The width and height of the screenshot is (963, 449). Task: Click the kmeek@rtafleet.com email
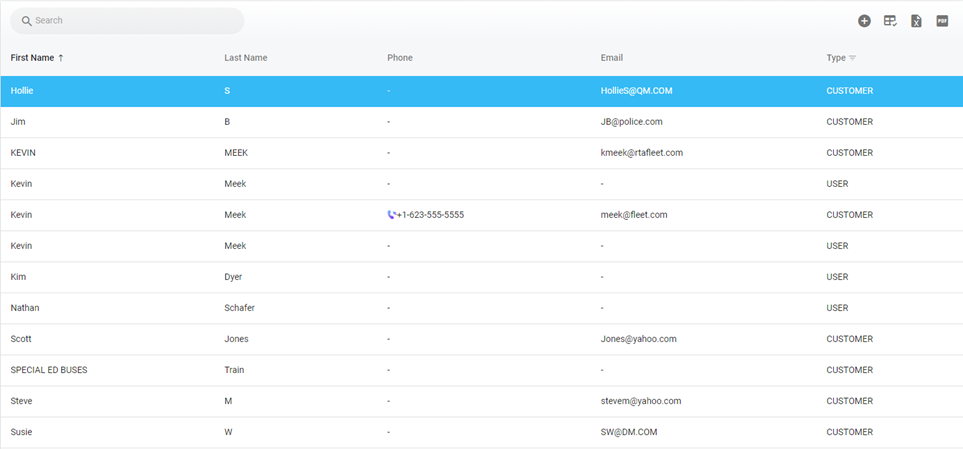(641, 153)
